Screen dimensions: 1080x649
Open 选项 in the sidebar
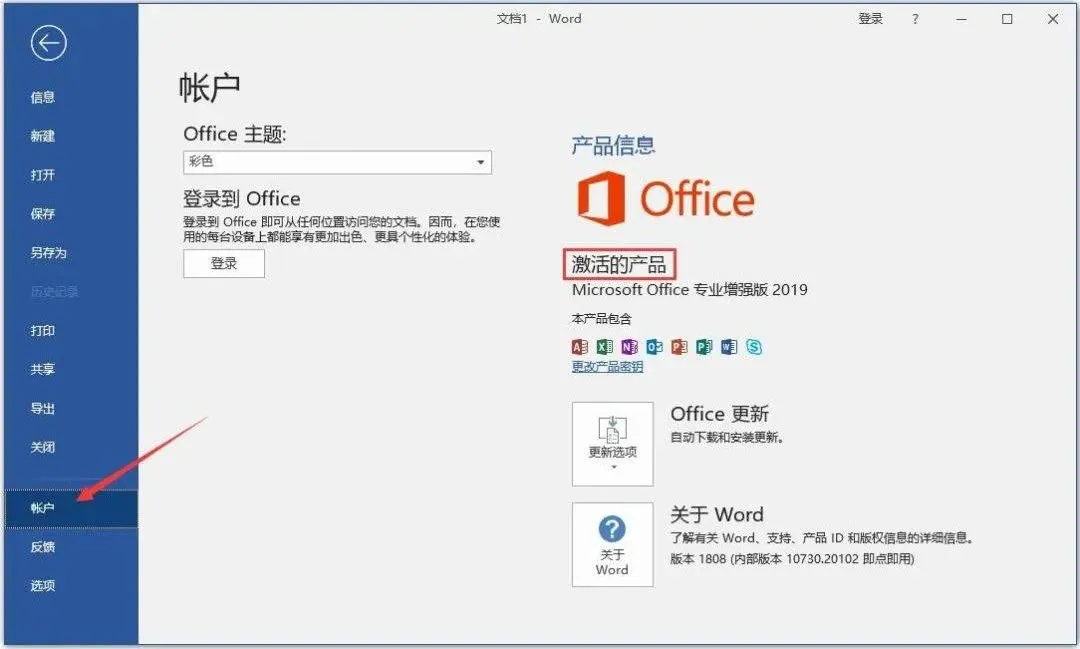click(x=43, y=586)
